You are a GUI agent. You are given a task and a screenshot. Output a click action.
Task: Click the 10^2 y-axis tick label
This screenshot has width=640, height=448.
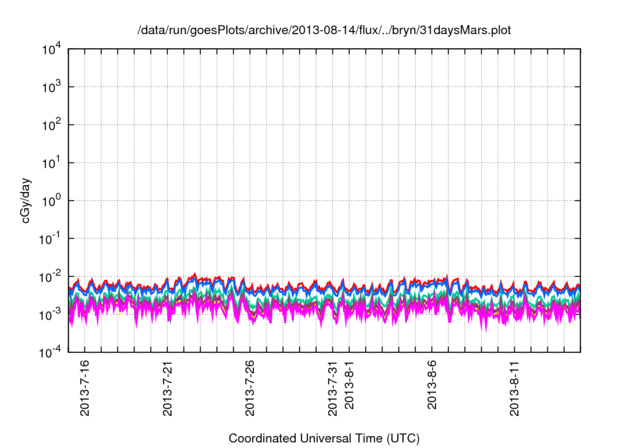coord(52,125)
